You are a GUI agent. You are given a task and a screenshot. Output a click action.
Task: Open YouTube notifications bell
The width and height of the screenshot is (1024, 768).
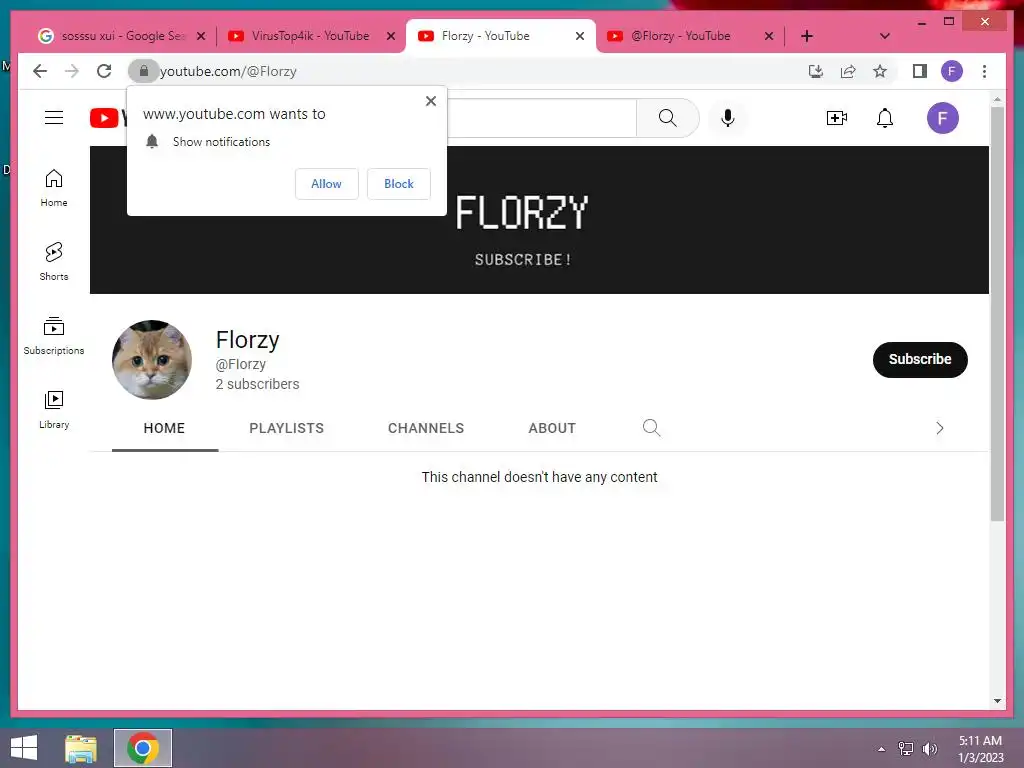point(885,118)
